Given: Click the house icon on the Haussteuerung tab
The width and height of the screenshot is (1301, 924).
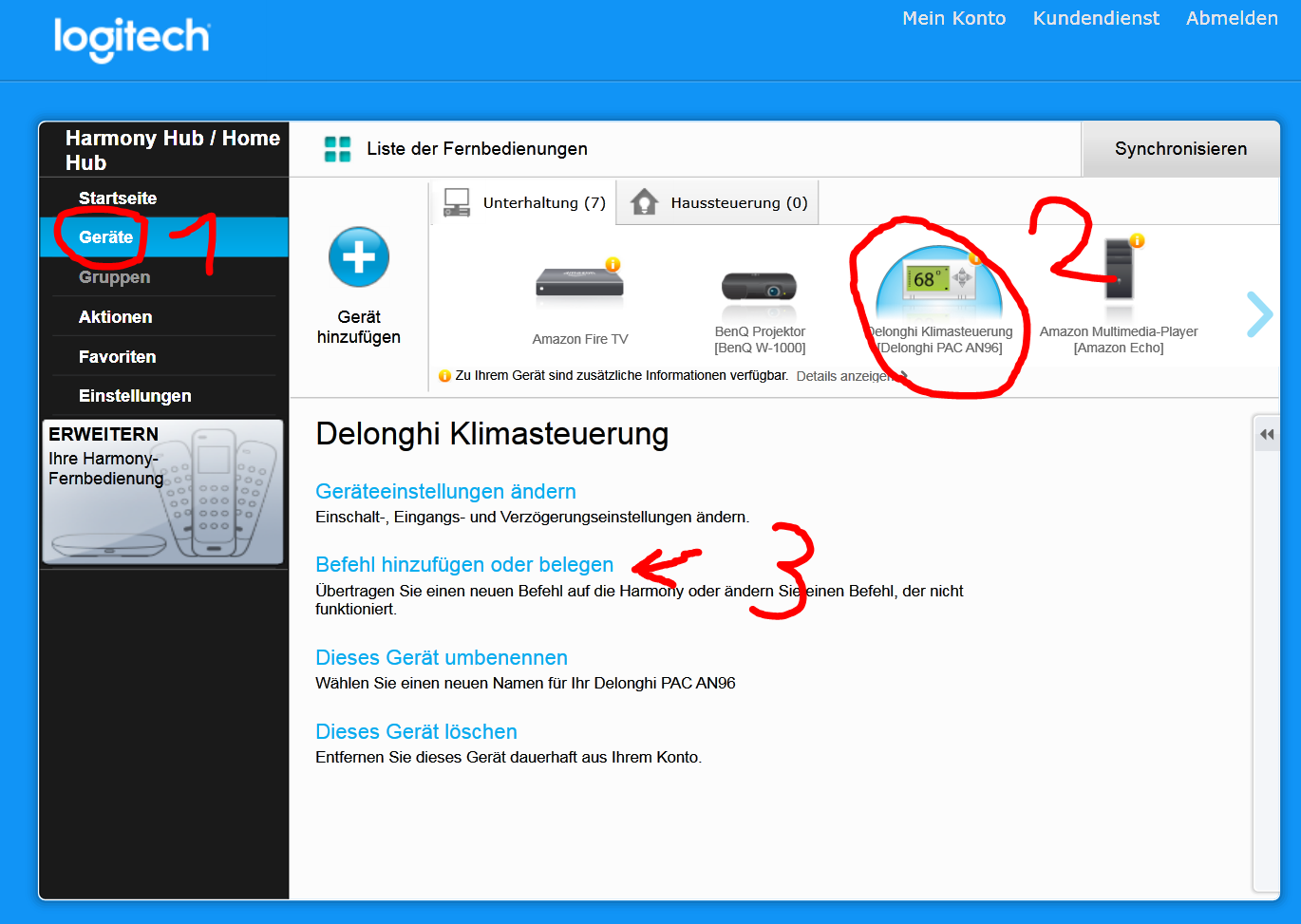Looking at the screenshot, I should point(644,202).
